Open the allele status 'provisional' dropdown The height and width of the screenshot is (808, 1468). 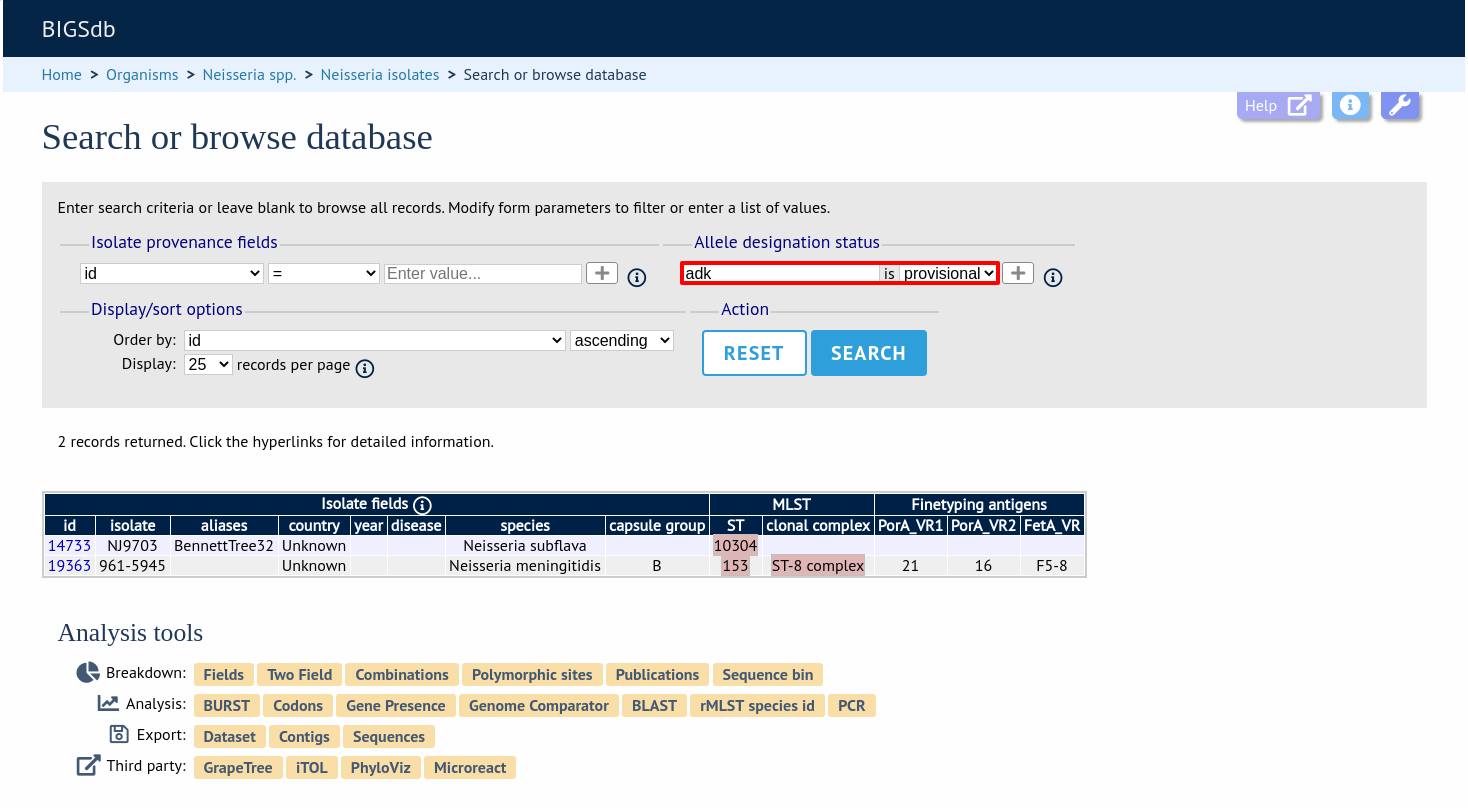pyautogui.click(x=949, y=273)
